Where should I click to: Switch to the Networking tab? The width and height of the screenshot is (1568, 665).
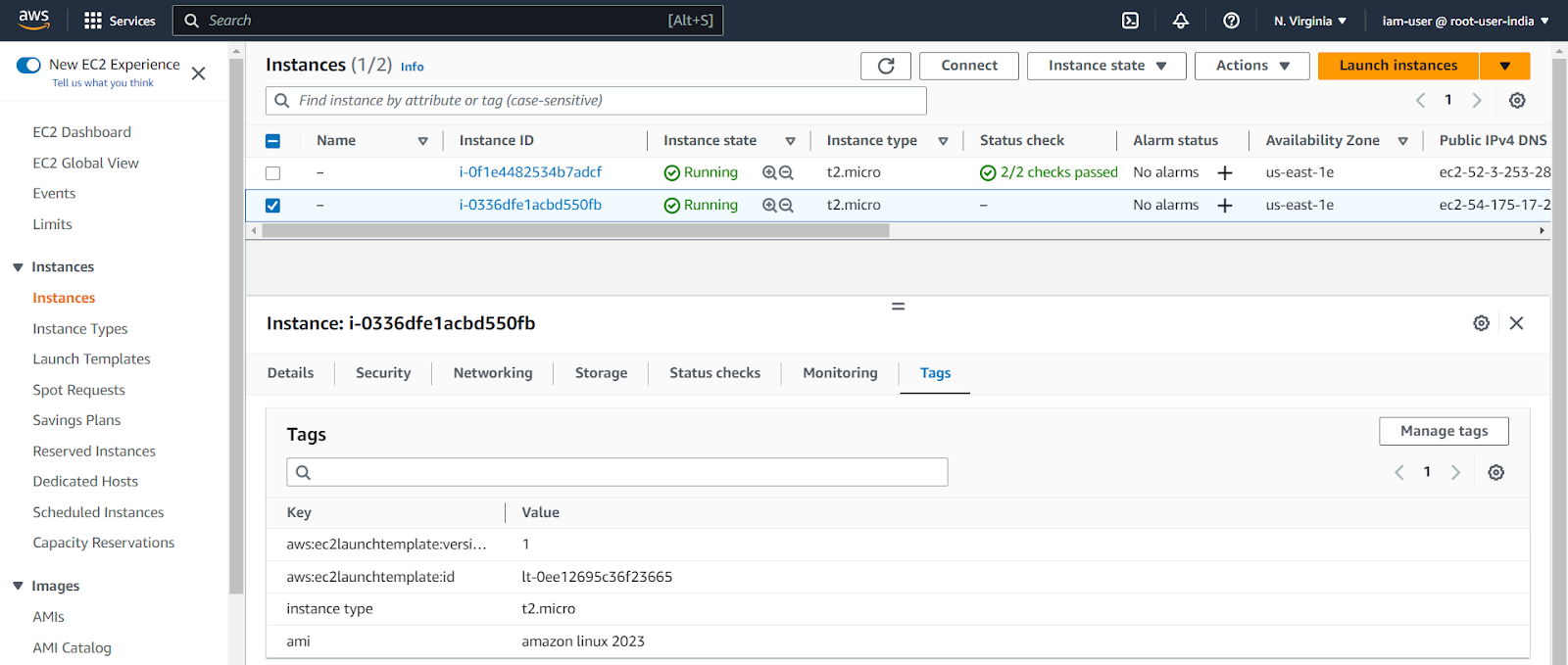click(x=493, y=373)
